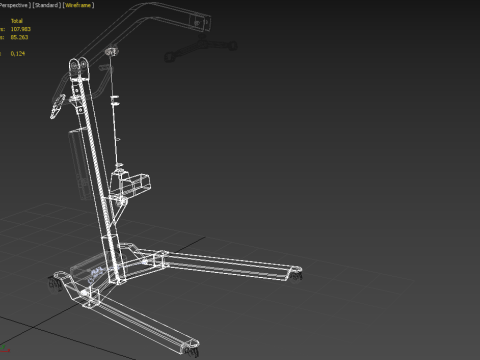This screenshot has width=480, height=360.
Task: Click the 0,124 statistics value
Action: click(18, 53)
